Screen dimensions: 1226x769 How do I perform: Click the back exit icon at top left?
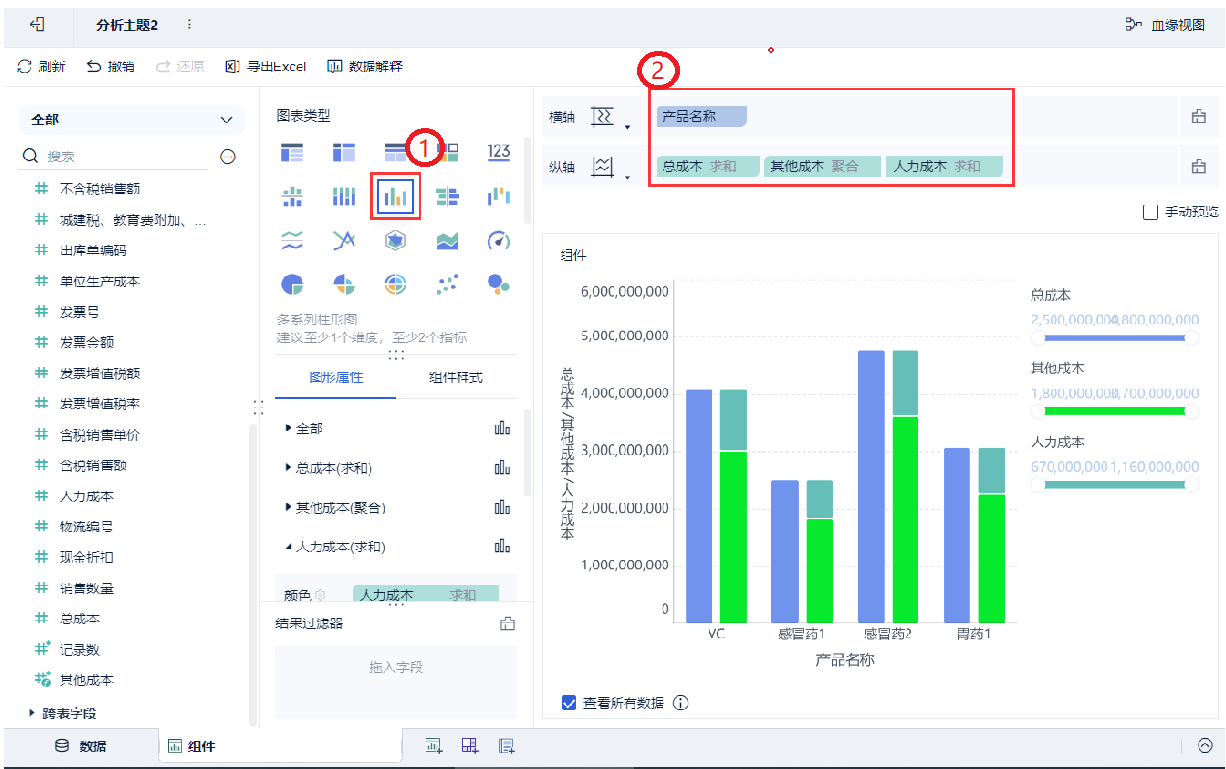[37, 24]
